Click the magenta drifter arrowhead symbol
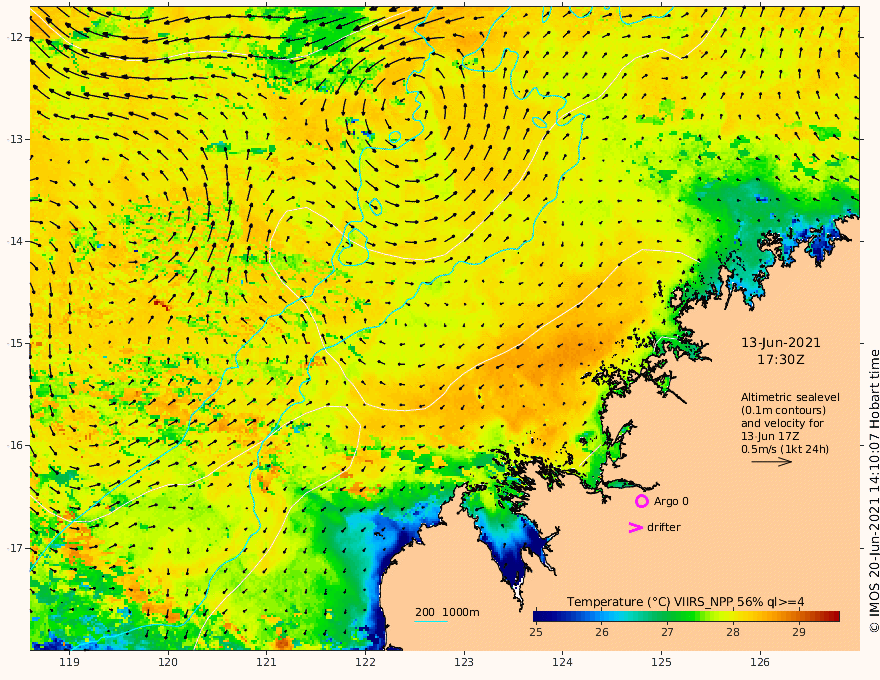Viewport: 880px width, 680px height. coord(635,527)
